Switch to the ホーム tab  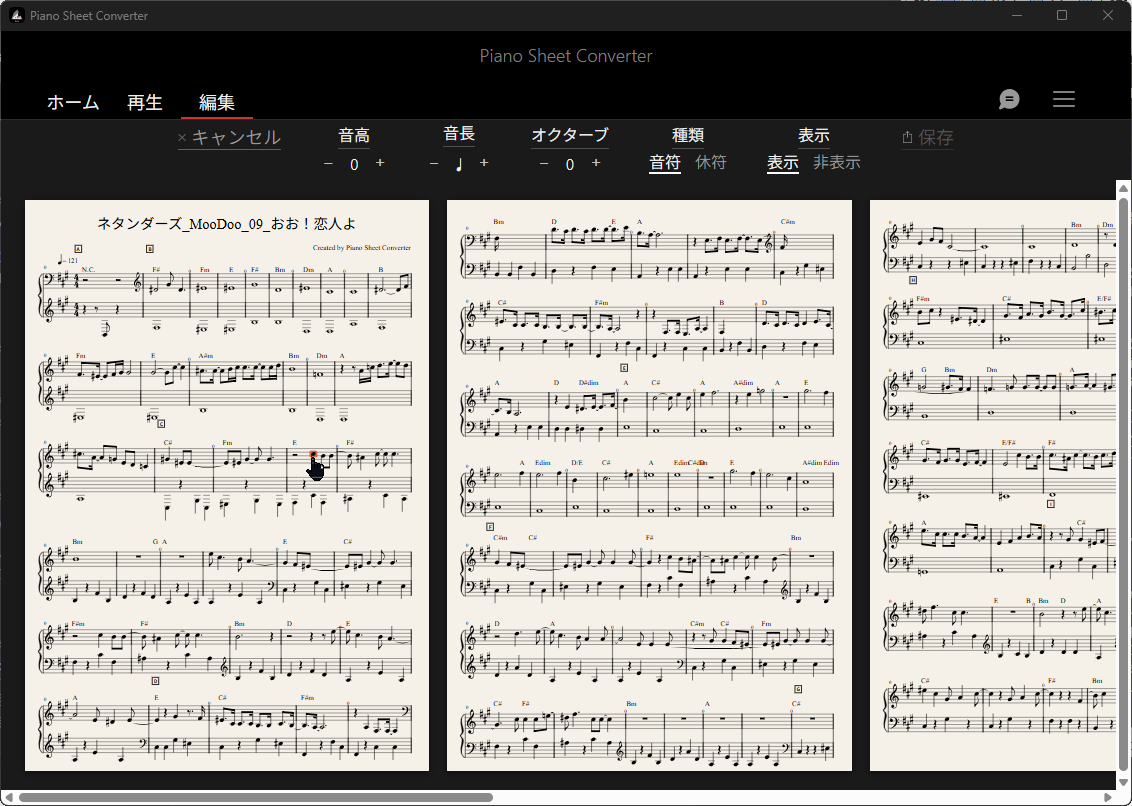click(x=73, y=103)
